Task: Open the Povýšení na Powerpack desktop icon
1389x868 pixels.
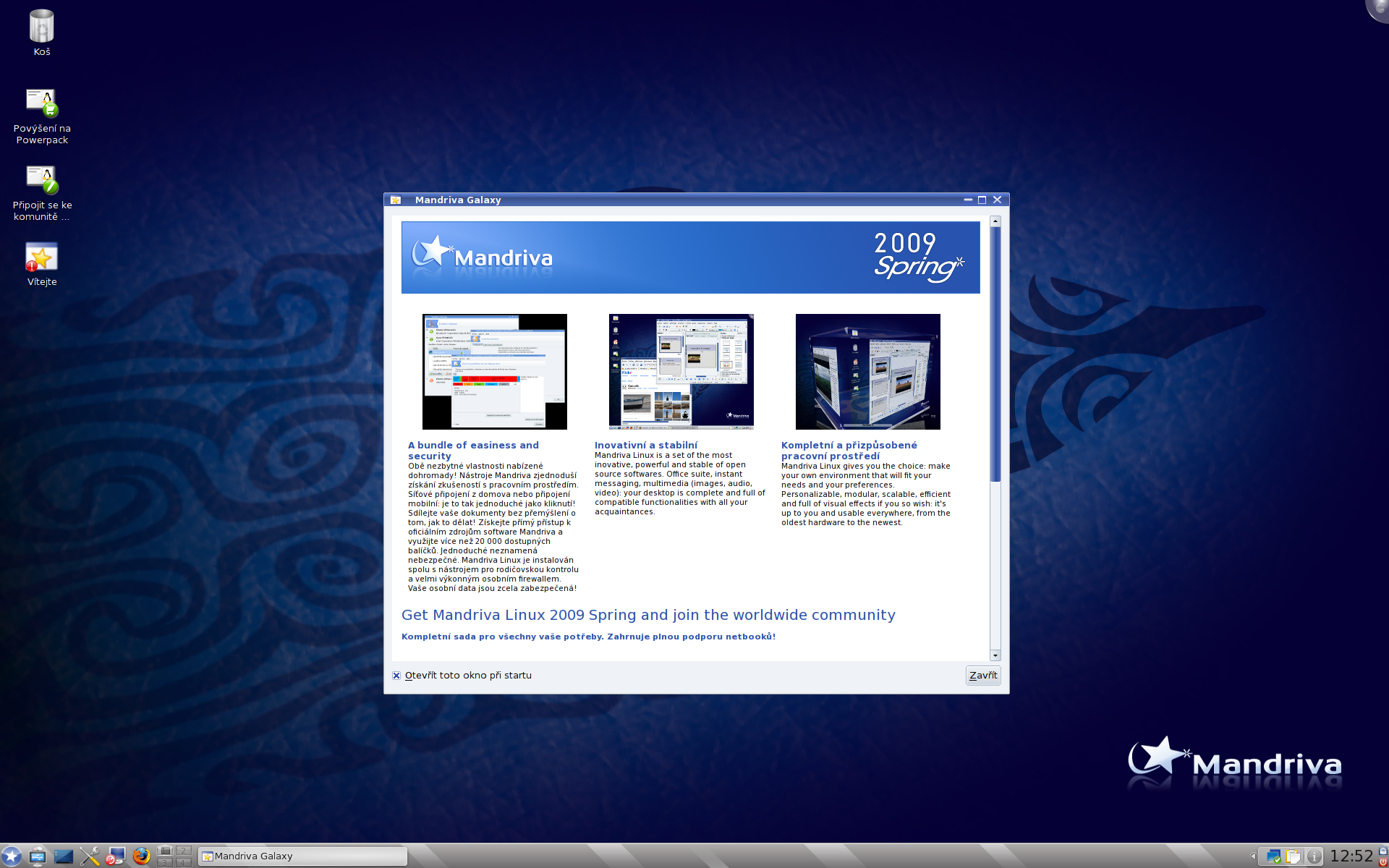Action: click(x=42, y=116)
